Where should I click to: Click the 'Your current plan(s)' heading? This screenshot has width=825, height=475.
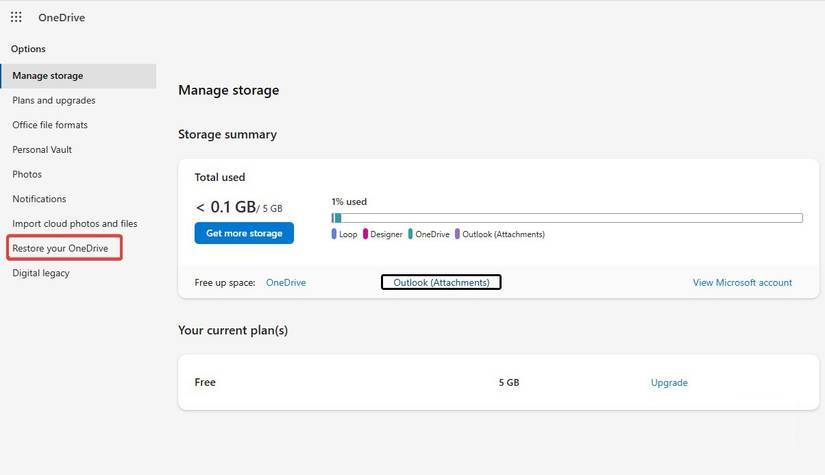click(233, 330)
